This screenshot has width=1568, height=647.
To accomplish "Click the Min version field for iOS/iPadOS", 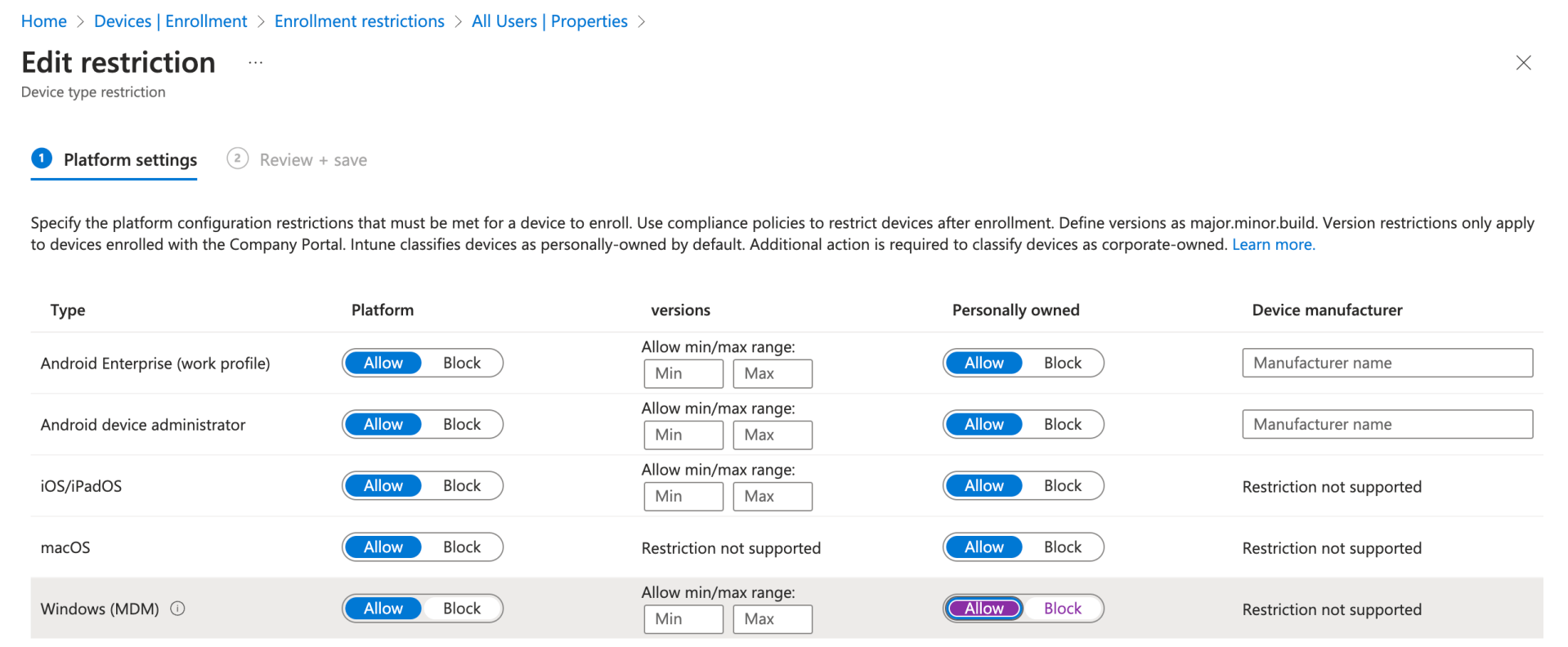I will tap(683, 496).
